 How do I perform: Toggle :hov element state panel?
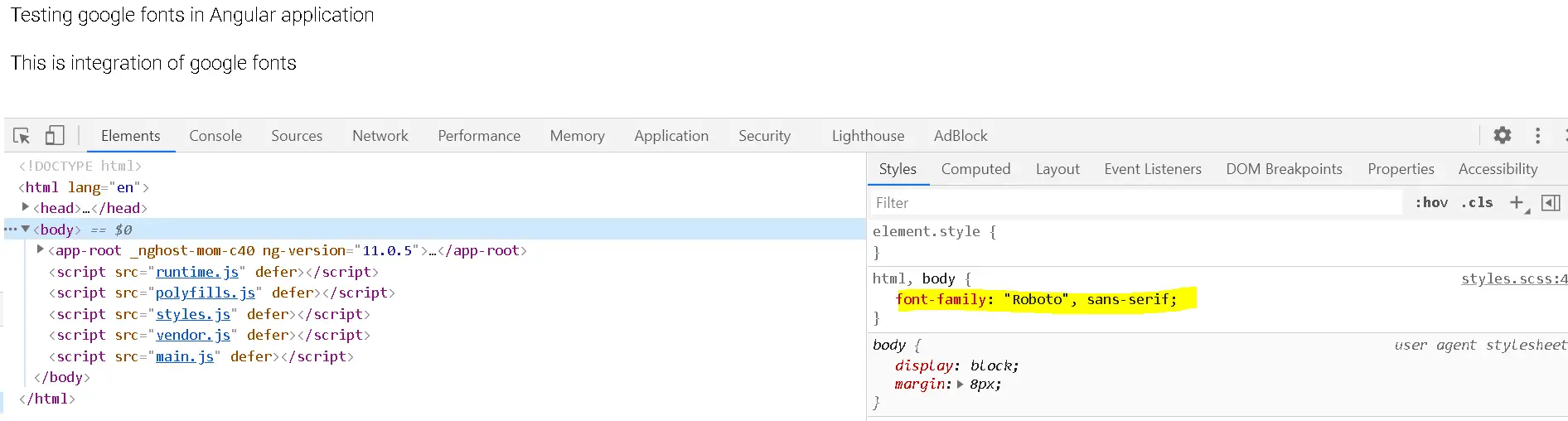pyautogui.click(x=1431, y=203)
